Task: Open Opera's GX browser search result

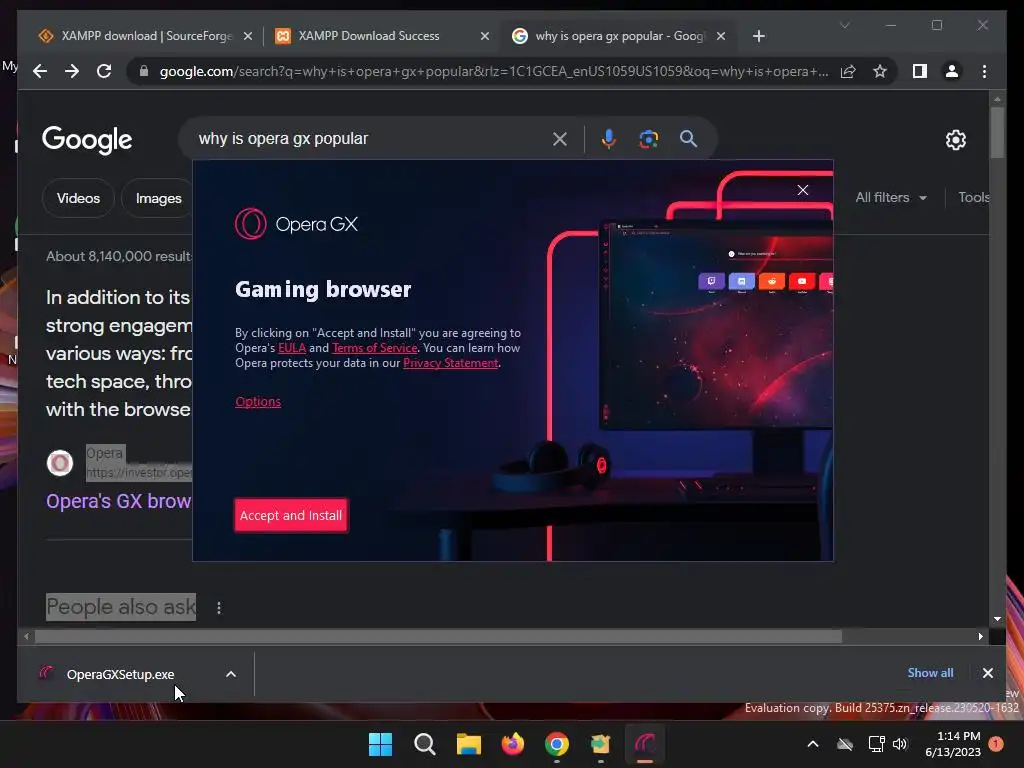Action: [x=119, y=501]
